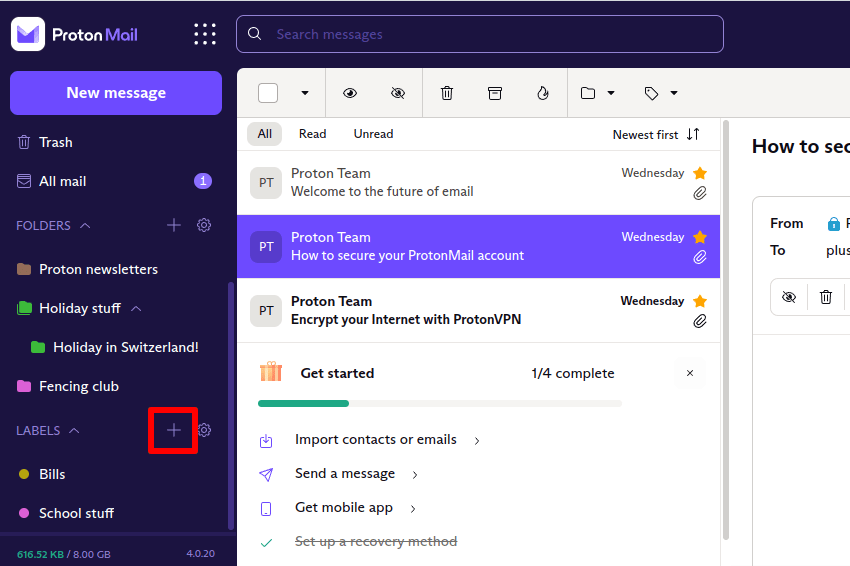Open folder settings gear icon
The height and width of the screenshot is (566, 850).
point(204,225)
